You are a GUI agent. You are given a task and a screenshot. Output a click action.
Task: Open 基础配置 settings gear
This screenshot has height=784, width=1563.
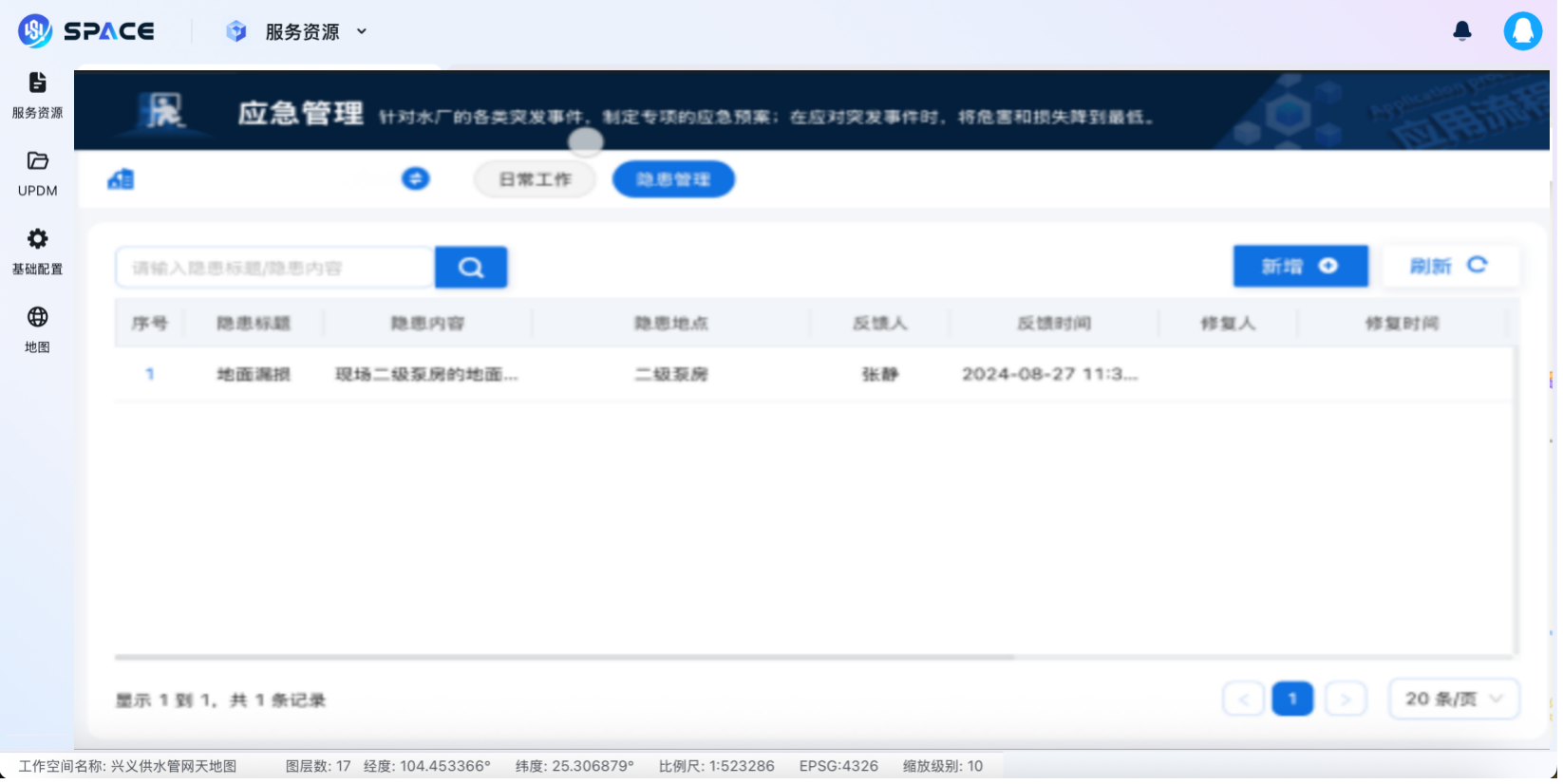(38, 252)
